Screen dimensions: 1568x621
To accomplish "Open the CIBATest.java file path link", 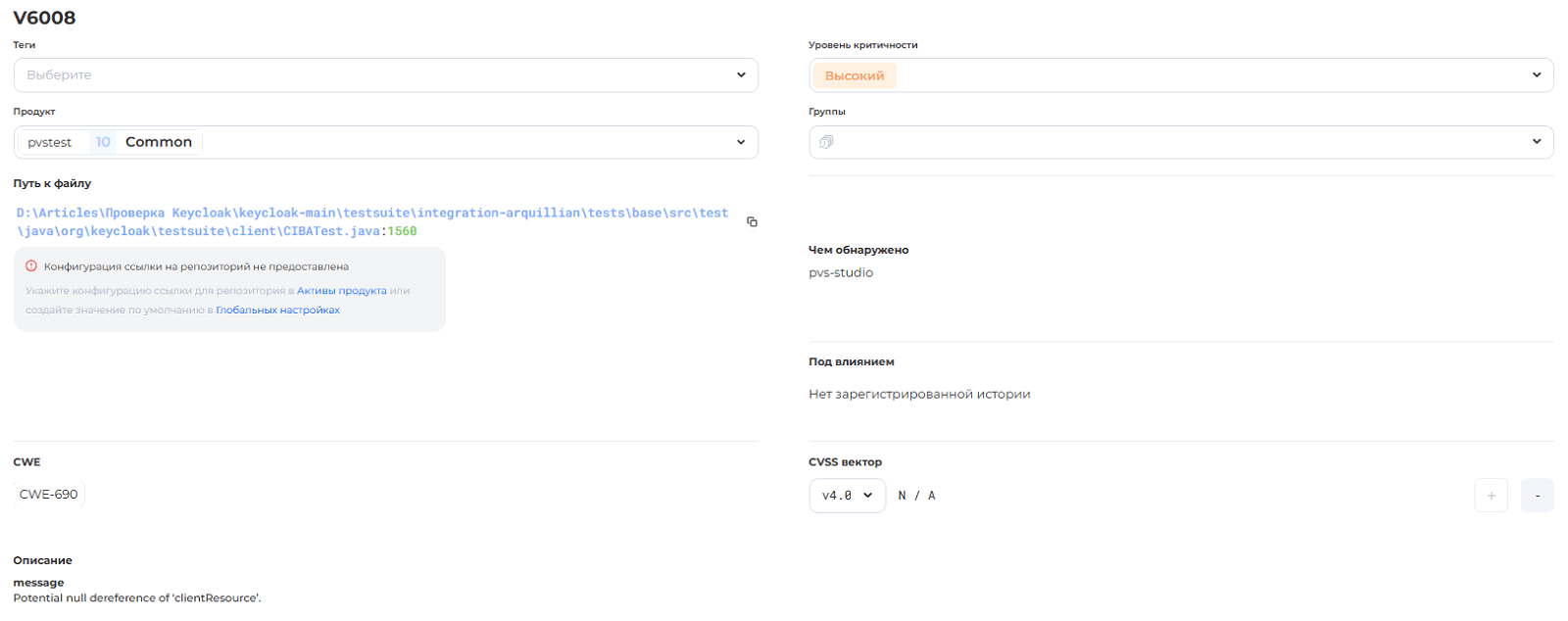I will point(372,222).
